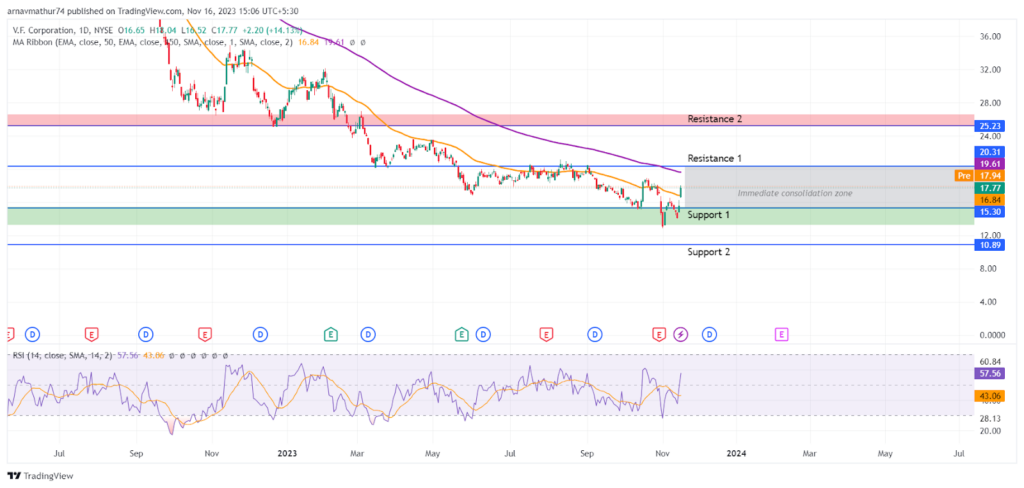The width and height of the screenshot is (1024, 488).
Task: Select the dividend D marker right of lightning bolt
Action: tap(708, 334)
